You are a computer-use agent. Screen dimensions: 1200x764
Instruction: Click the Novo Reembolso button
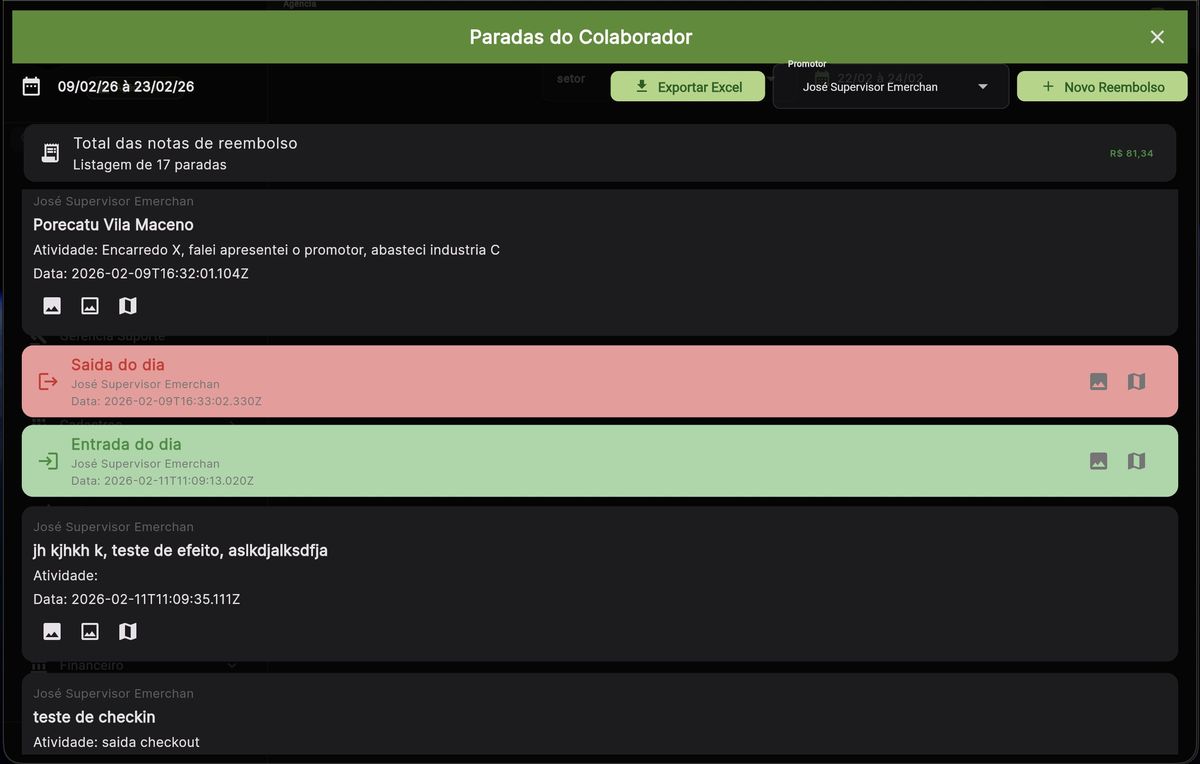tap(1102, 87)
